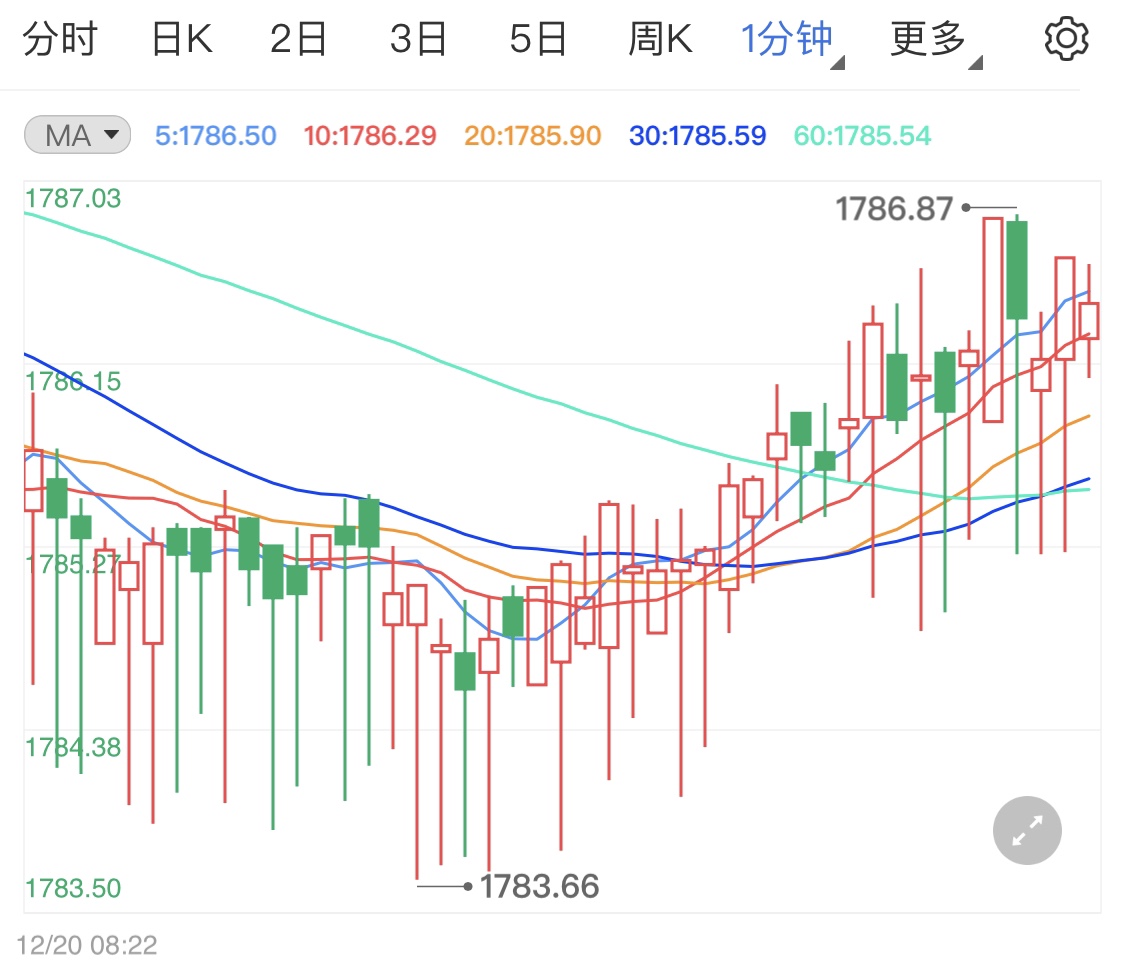The width and height of the screenshot is (1125, 961).
Task: Select the 2日 tab
Action: pos(298,39)
